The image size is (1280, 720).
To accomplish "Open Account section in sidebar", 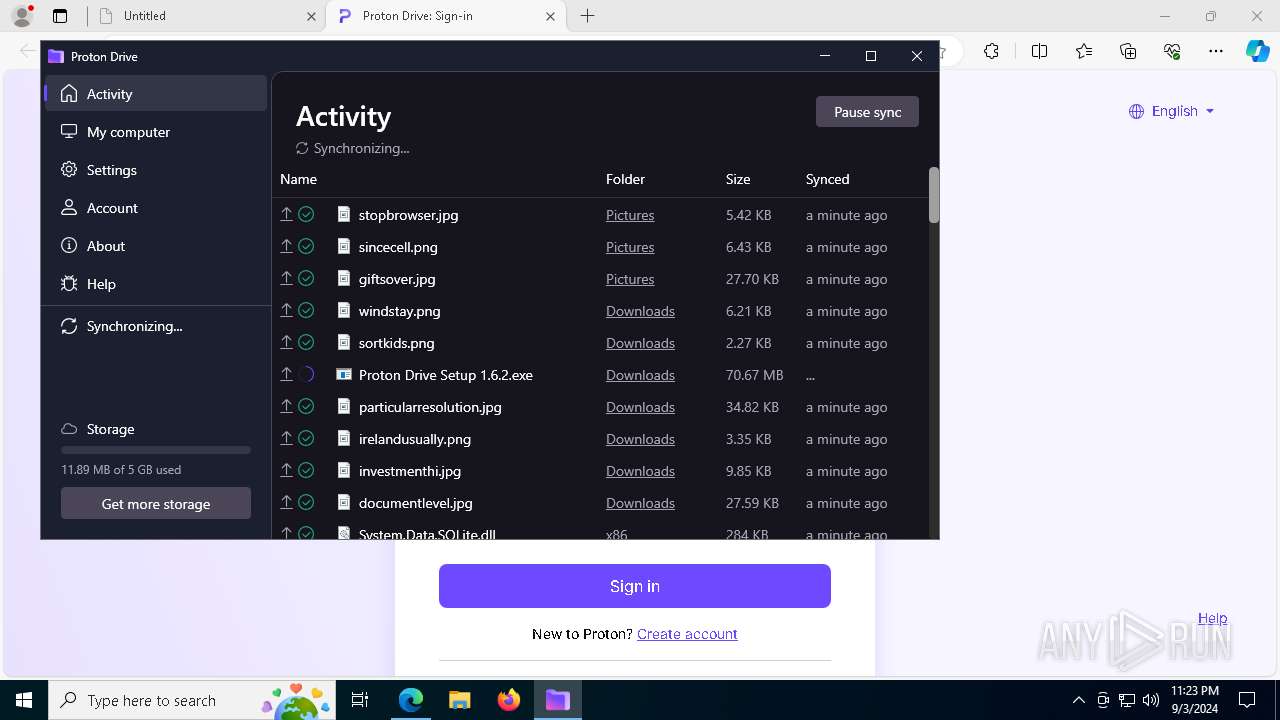I will [155, 207].
